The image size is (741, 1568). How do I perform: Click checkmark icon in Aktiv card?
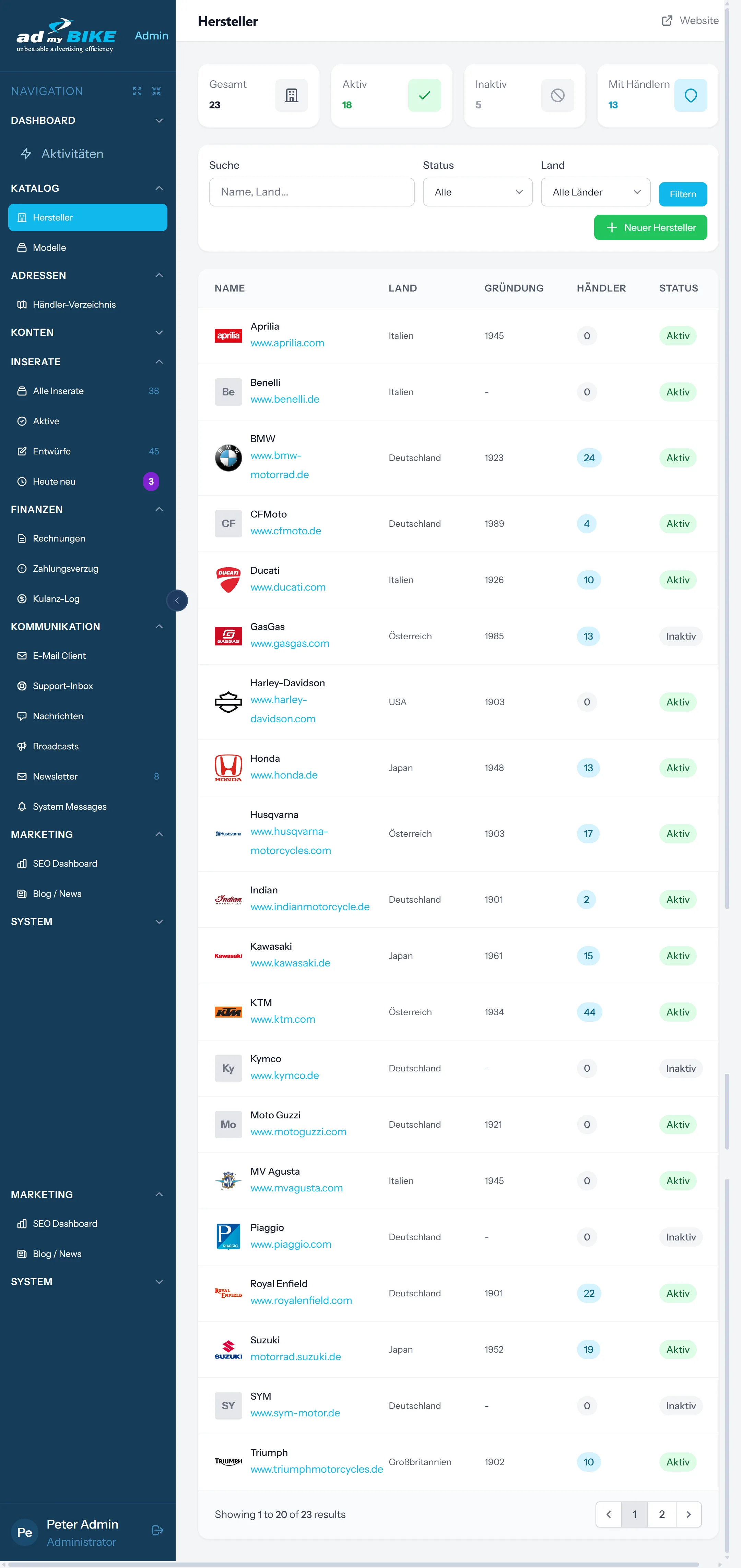tap(424, 95)
